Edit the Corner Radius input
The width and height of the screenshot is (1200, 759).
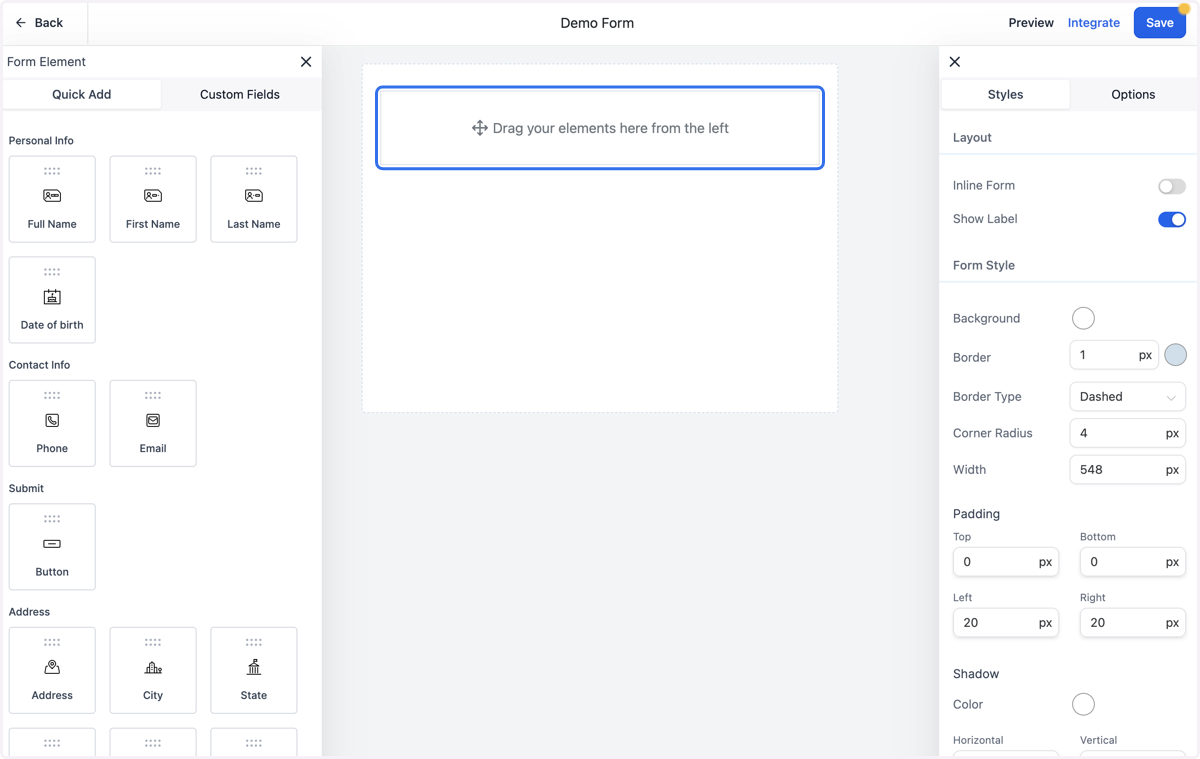1127,433
